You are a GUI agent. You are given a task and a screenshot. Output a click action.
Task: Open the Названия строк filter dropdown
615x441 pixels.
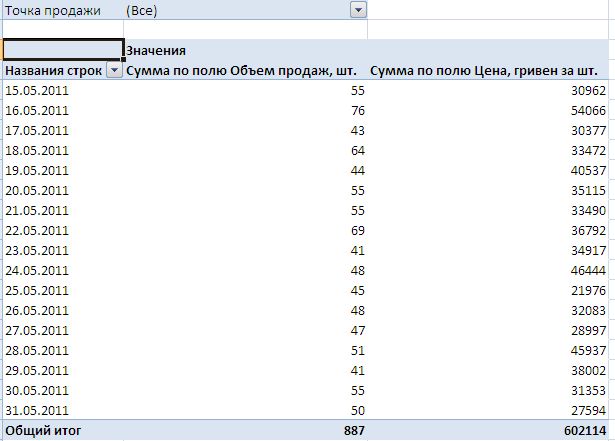click(114, 71)
